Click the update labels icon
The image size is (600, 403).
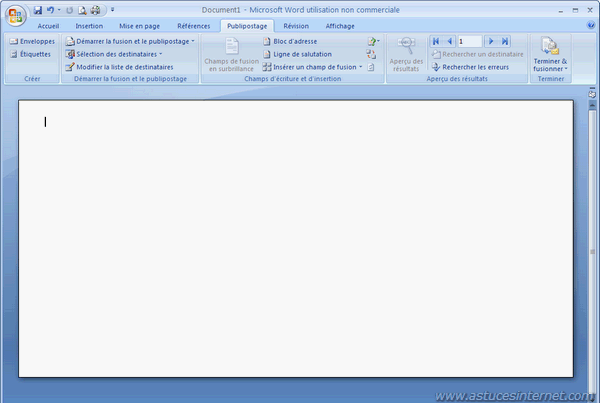point(371,67)
